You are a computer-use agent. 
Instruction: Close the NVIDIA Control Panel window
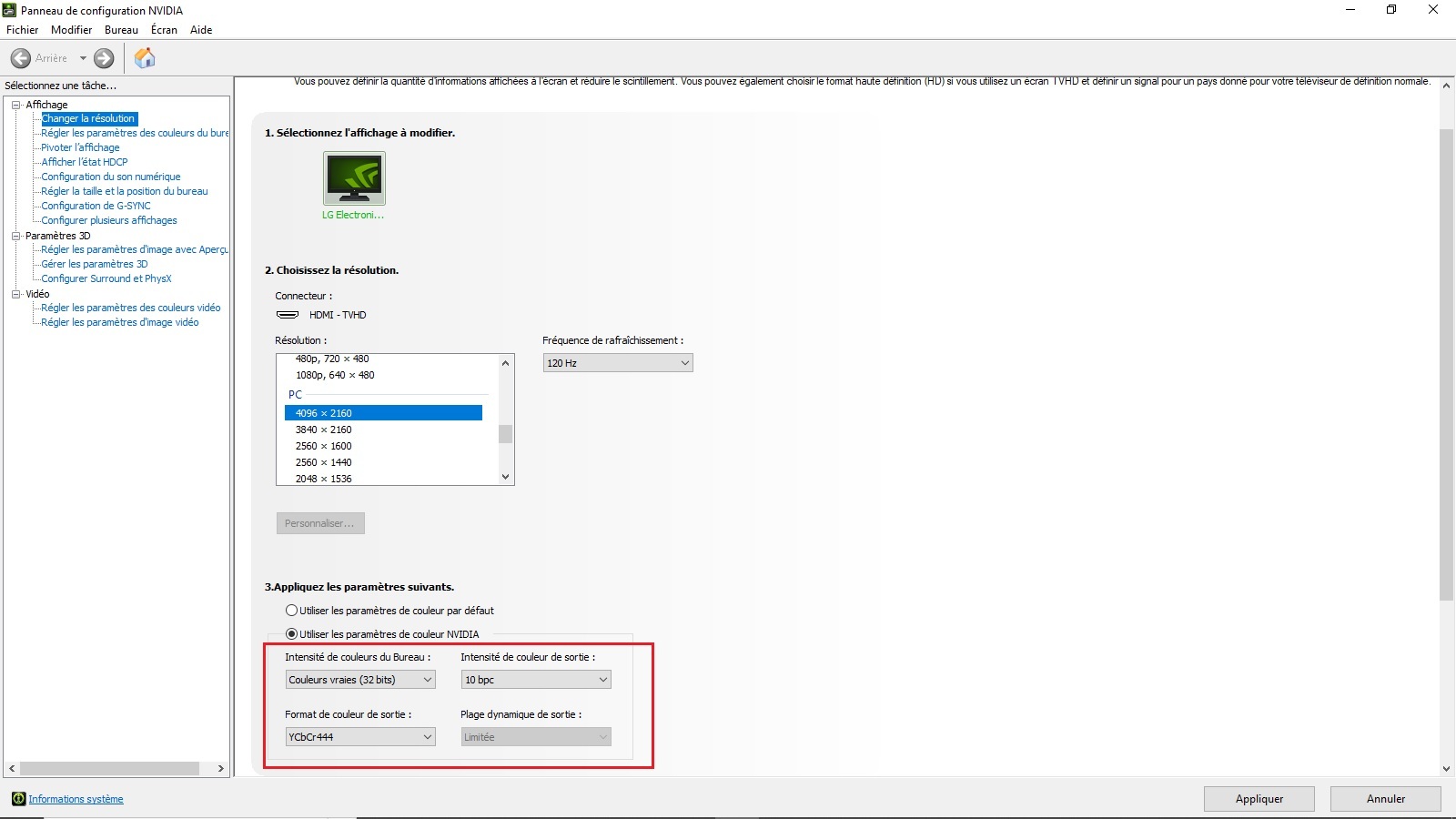coord(1433,10)
